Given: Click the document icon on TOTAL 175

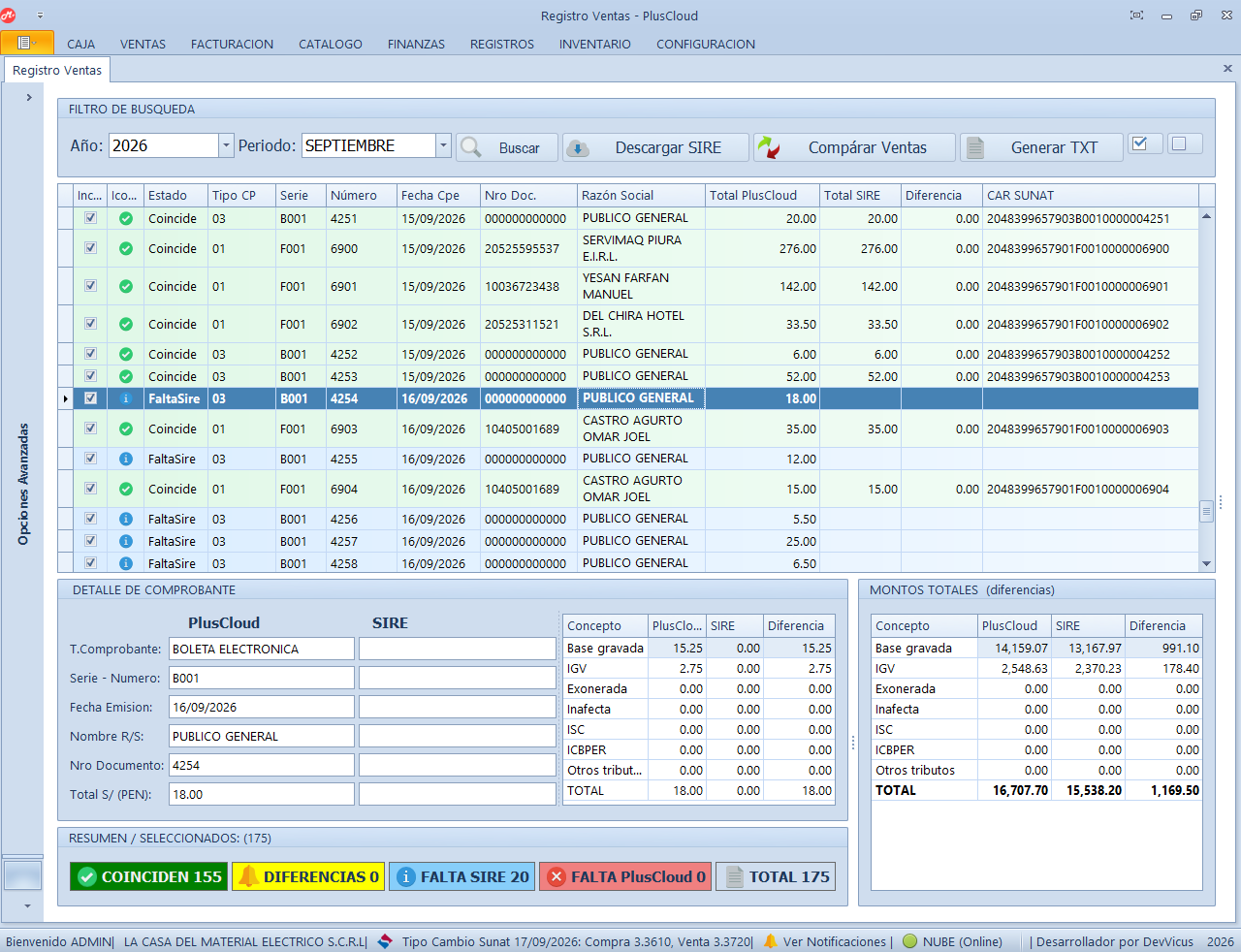Looking at the screenshot, I should (735, 876).
